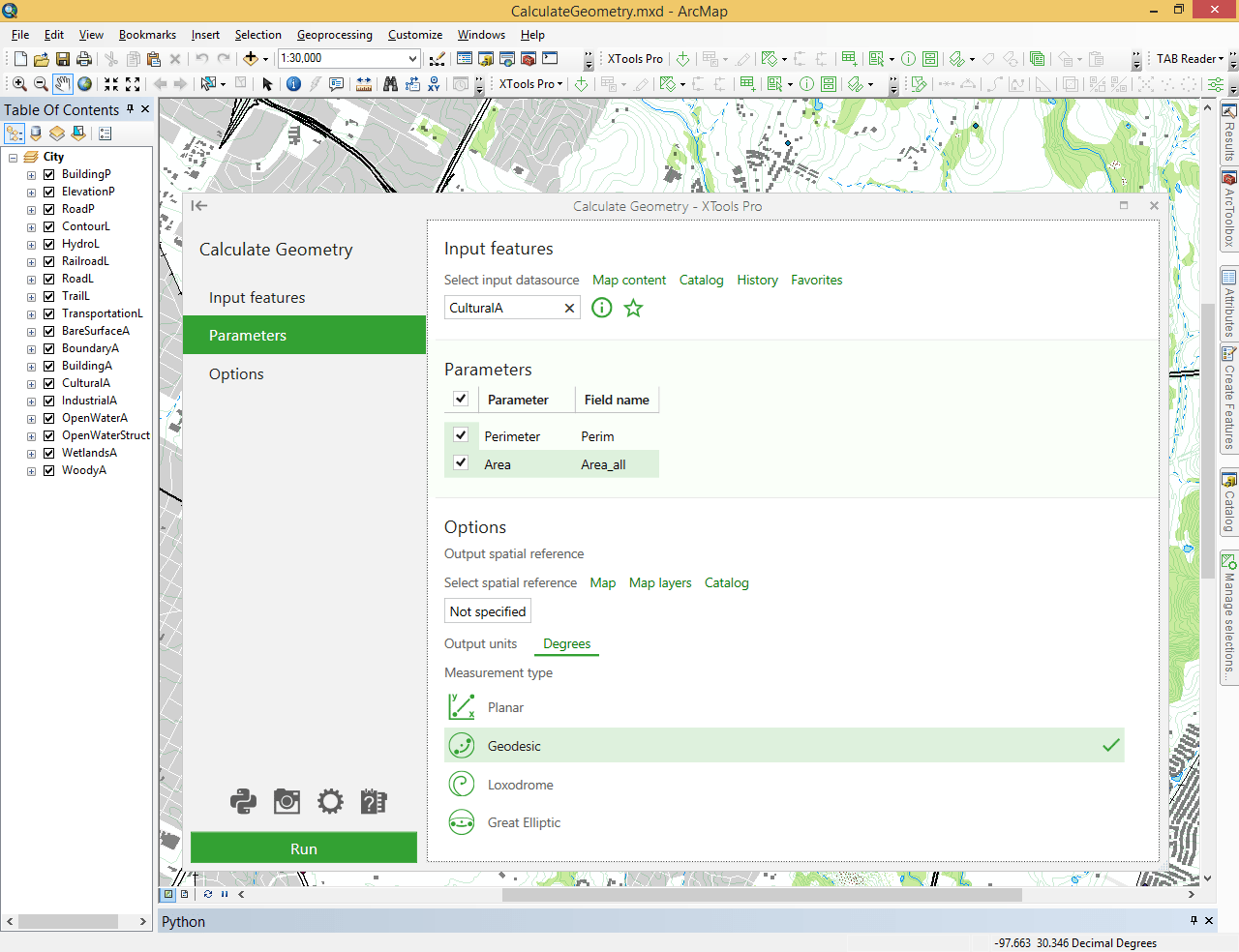The width and height of the screenshot is (1239, 952).
Task: Choose datasource from Map content
Action: click(629, 281)
